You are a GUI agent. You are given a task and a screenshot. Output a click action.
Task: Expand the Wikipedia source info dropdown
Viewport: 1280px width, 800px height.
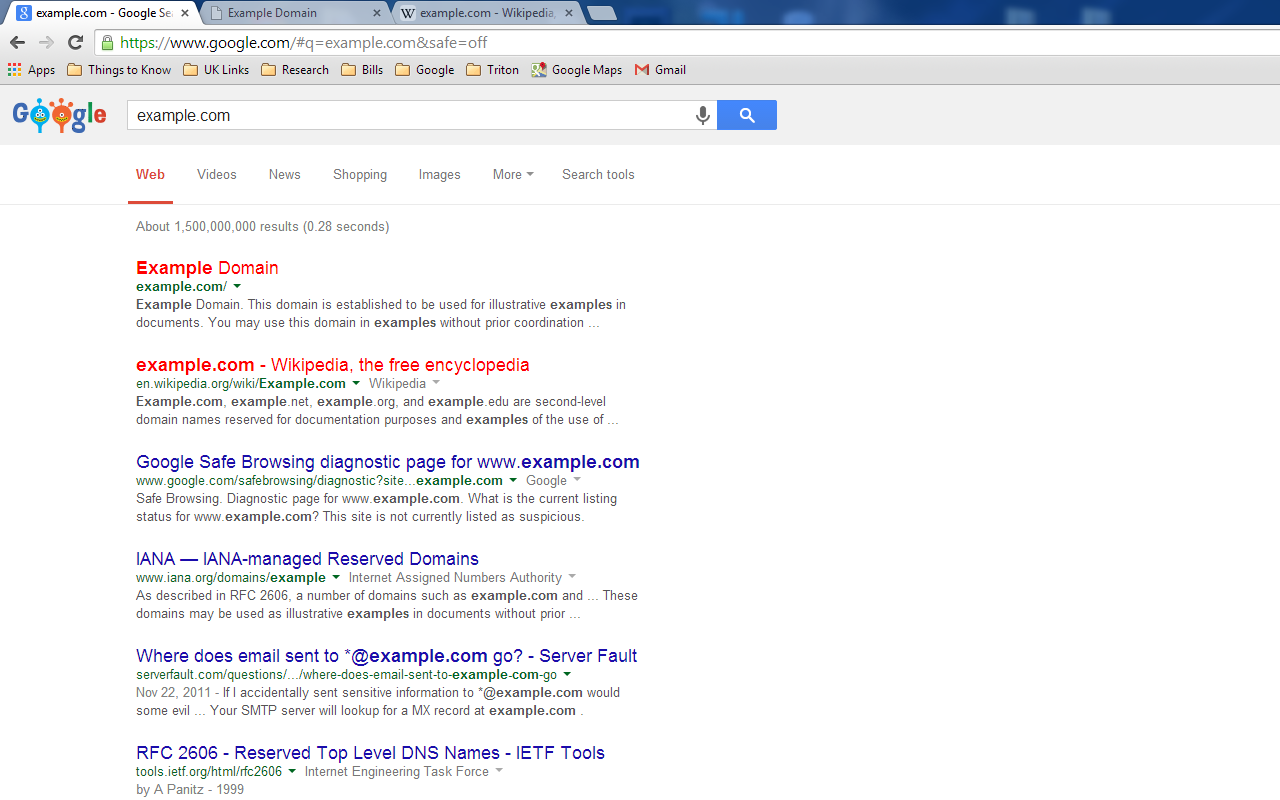point(436,384)
